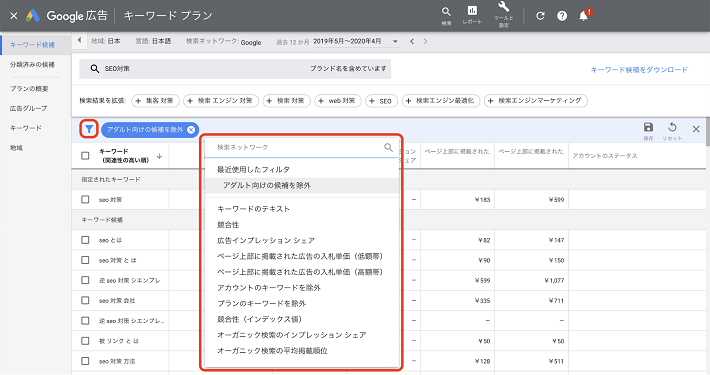Viewport: 710px width, 375px height.
Task: Toggle the select-all keyword header checkbox
Action: pyautogui.click(x=85, y=156)
